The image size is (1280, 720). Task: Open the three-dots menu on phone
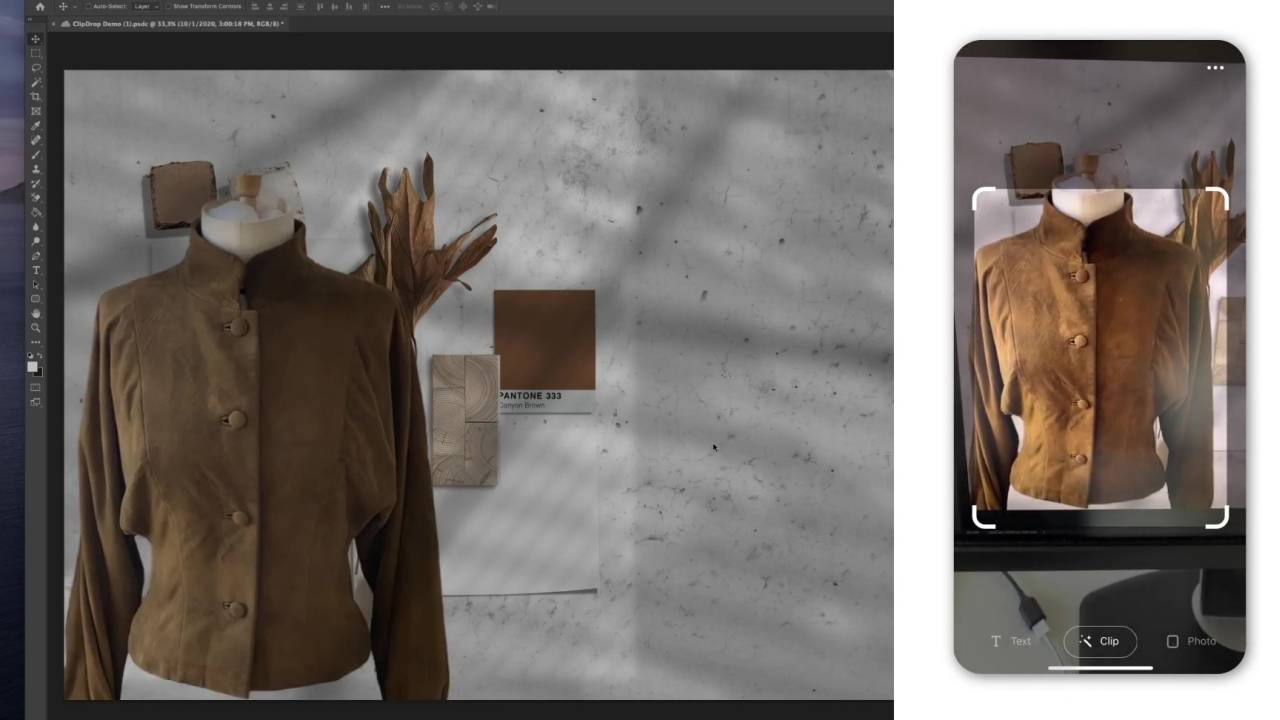pos(1215,68)
